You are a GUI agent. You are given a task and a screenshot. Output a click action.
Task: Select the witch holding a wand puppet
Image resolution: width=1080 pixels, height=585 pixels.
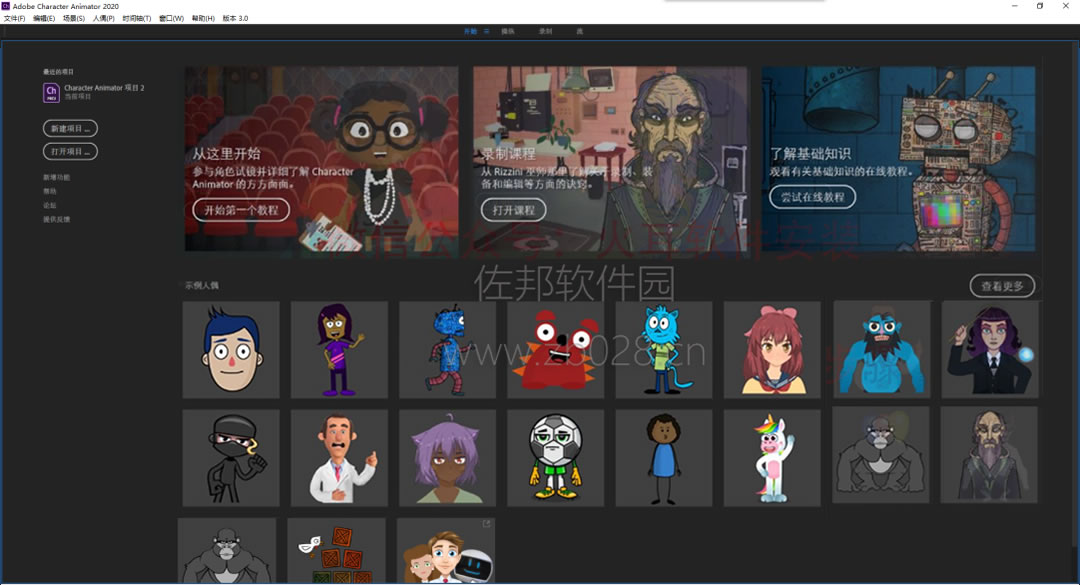pyautogui.click(x=990, y=349)
